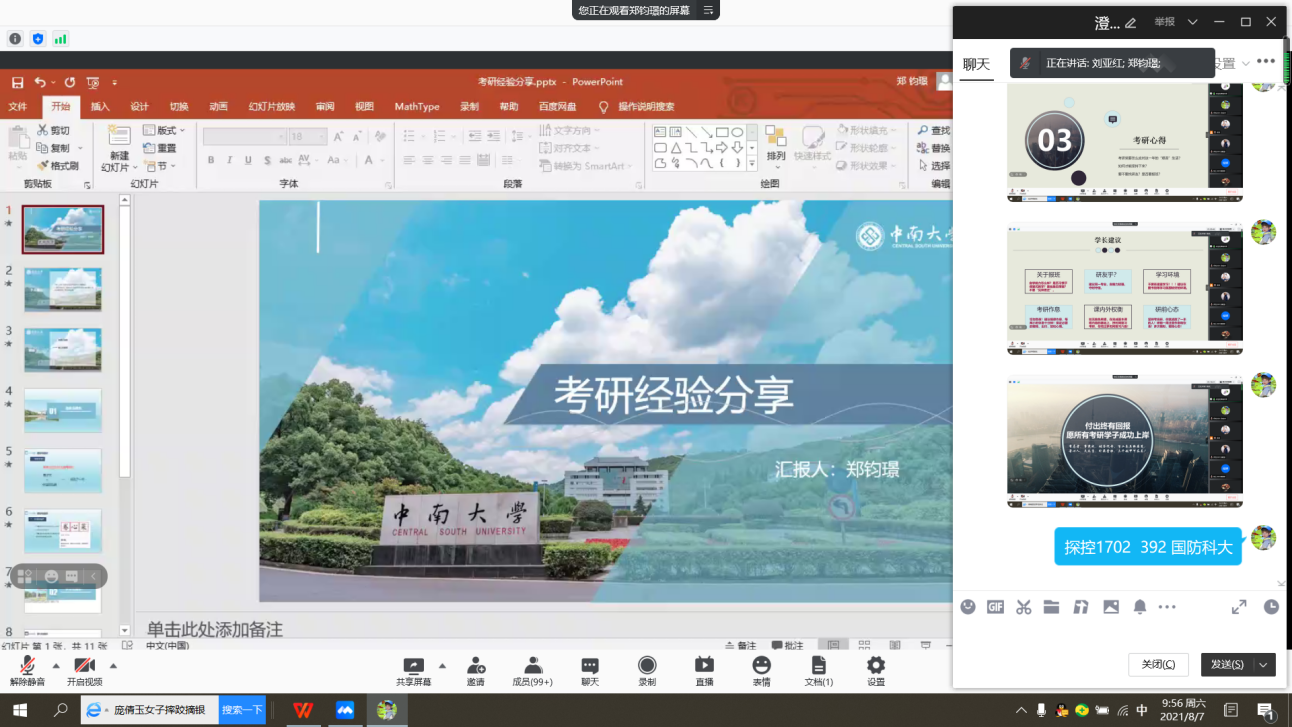Expand the arrow next to 共享屏幕
The image size is (1292, 727).
point(442,664)
